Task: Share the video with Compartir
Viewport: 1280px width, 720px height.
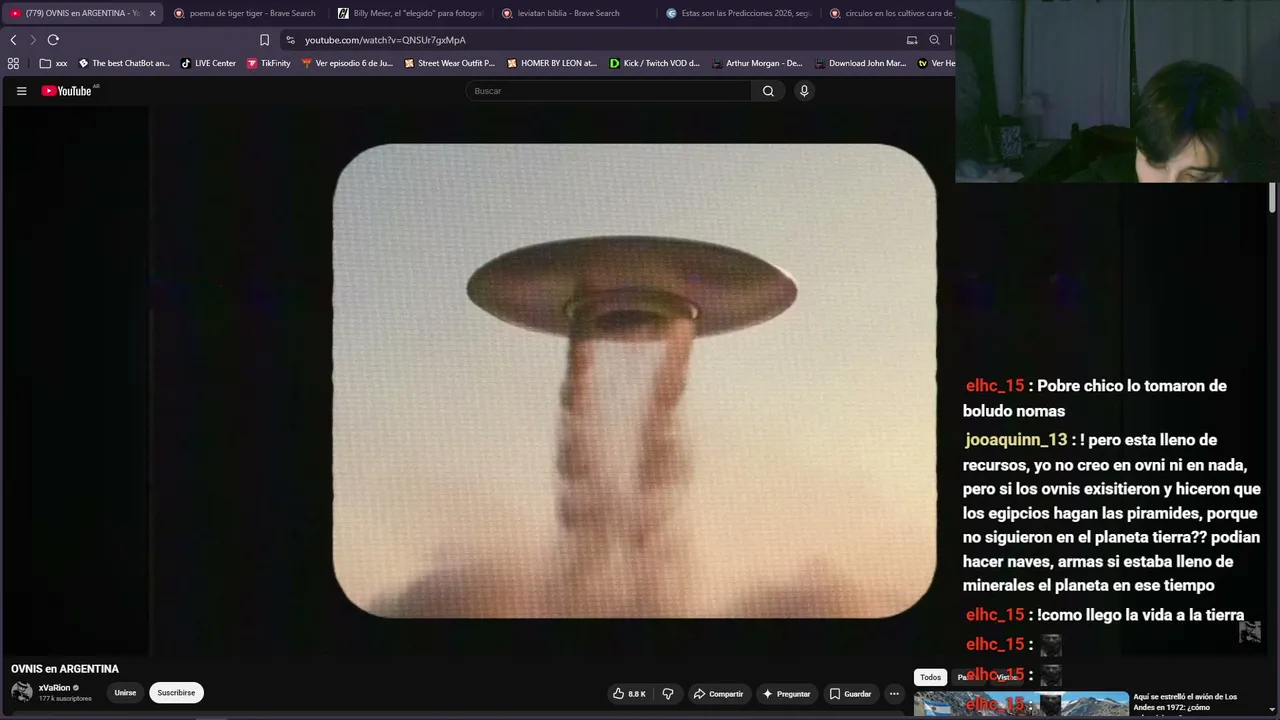Action: click(x=719, y=694)
